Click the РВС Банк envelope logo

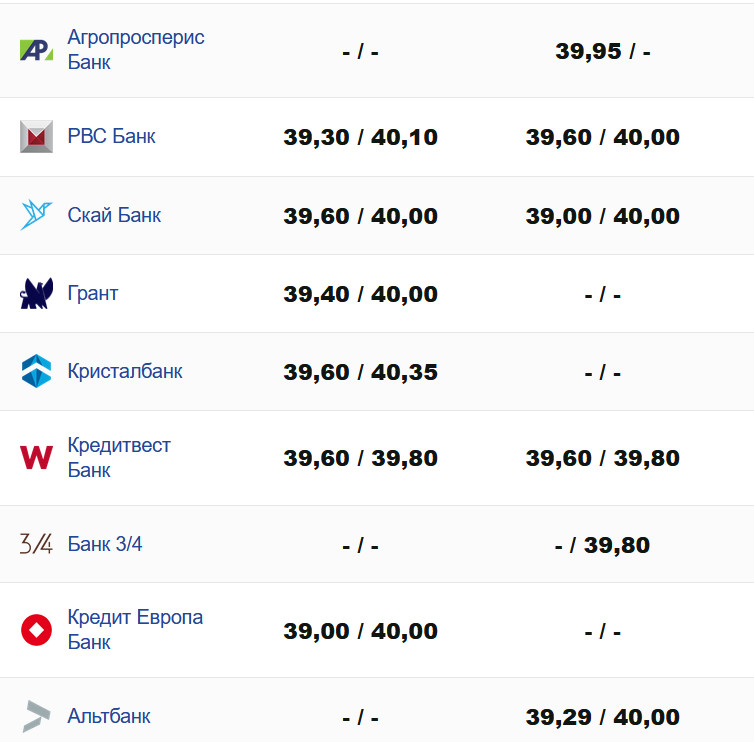click(36, 137)
